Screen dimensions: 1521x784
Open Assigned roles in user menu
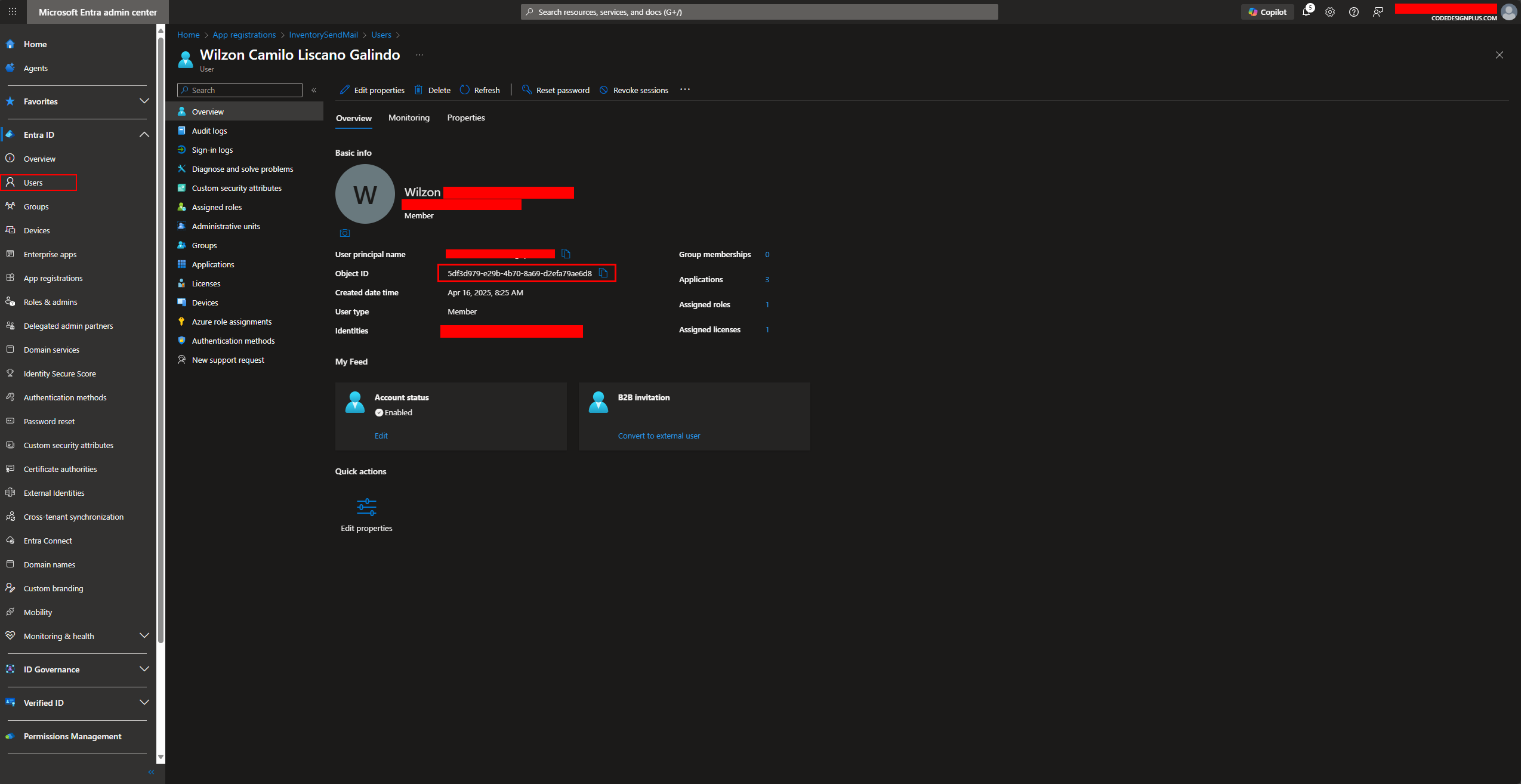[217, 207]
